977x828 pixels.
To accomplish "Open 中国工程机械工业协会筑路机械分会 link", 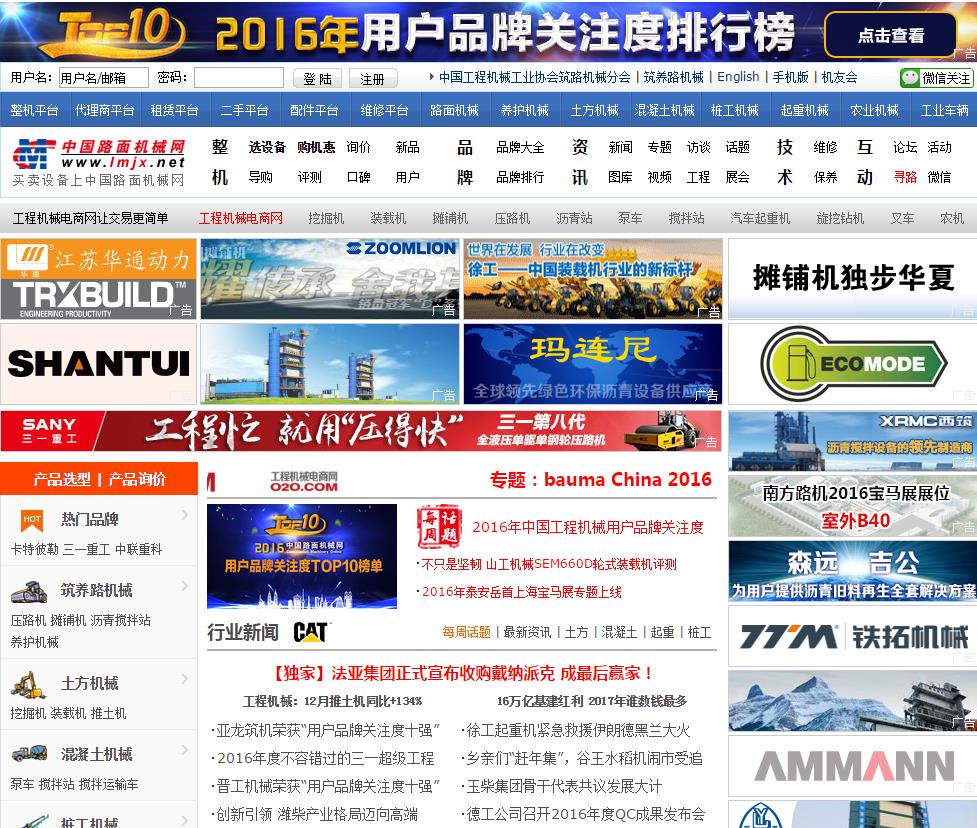I will click(535, 77).
